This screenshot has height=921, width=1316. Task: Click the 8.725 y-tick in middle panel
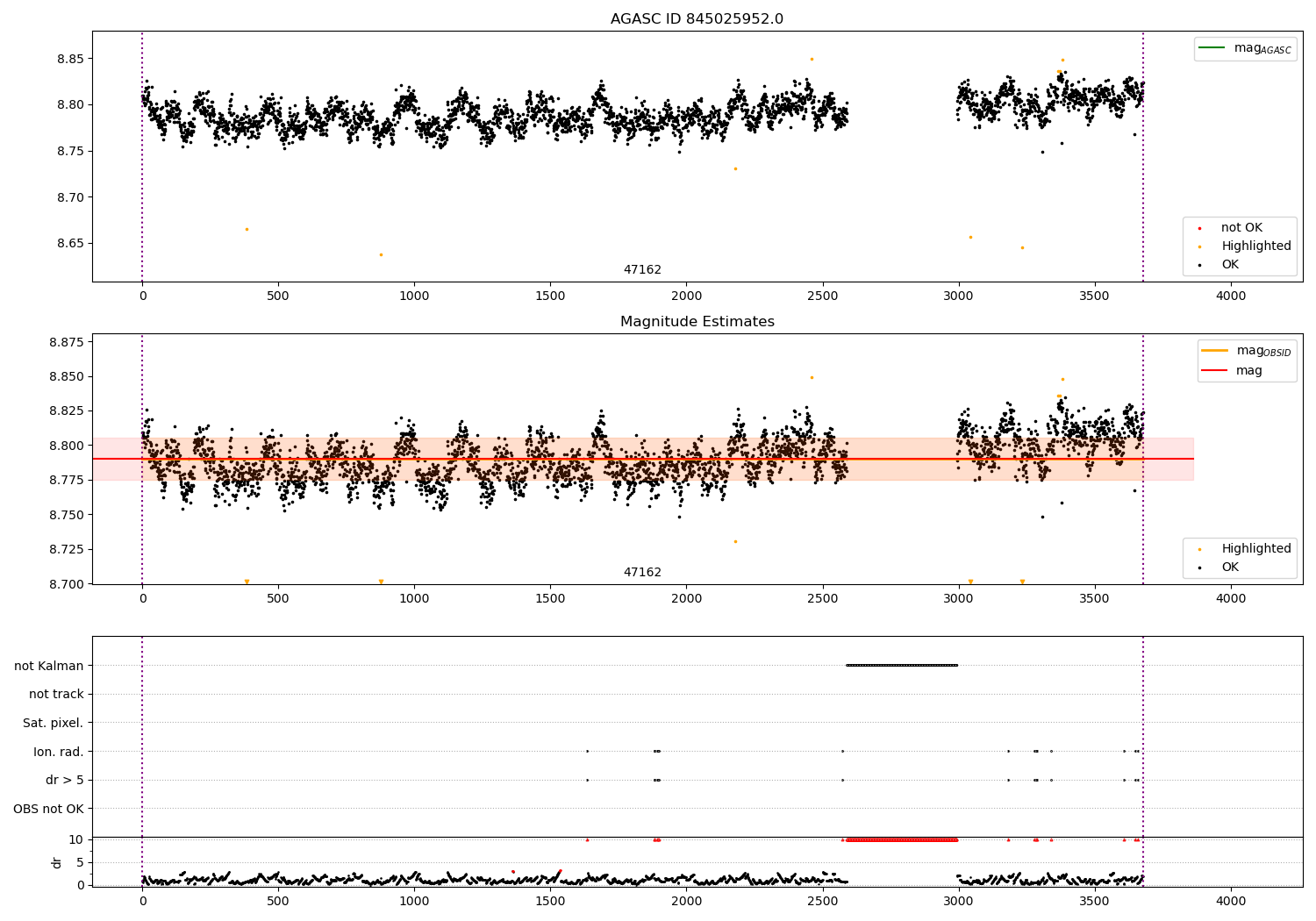click(67, 550)
